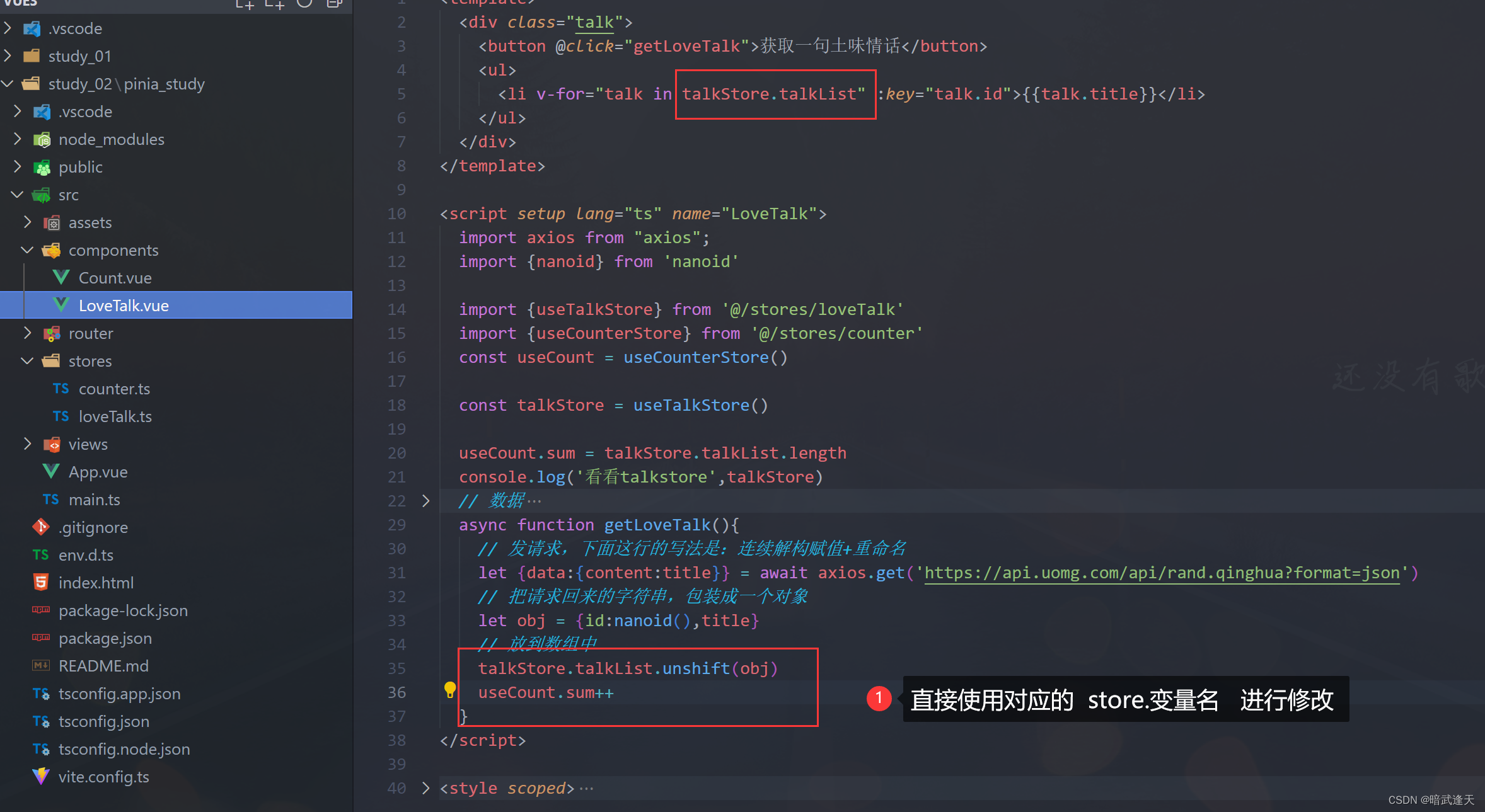
Task: Click the Vue icon beside LoveTalk.vue
Action: point(61,306)
